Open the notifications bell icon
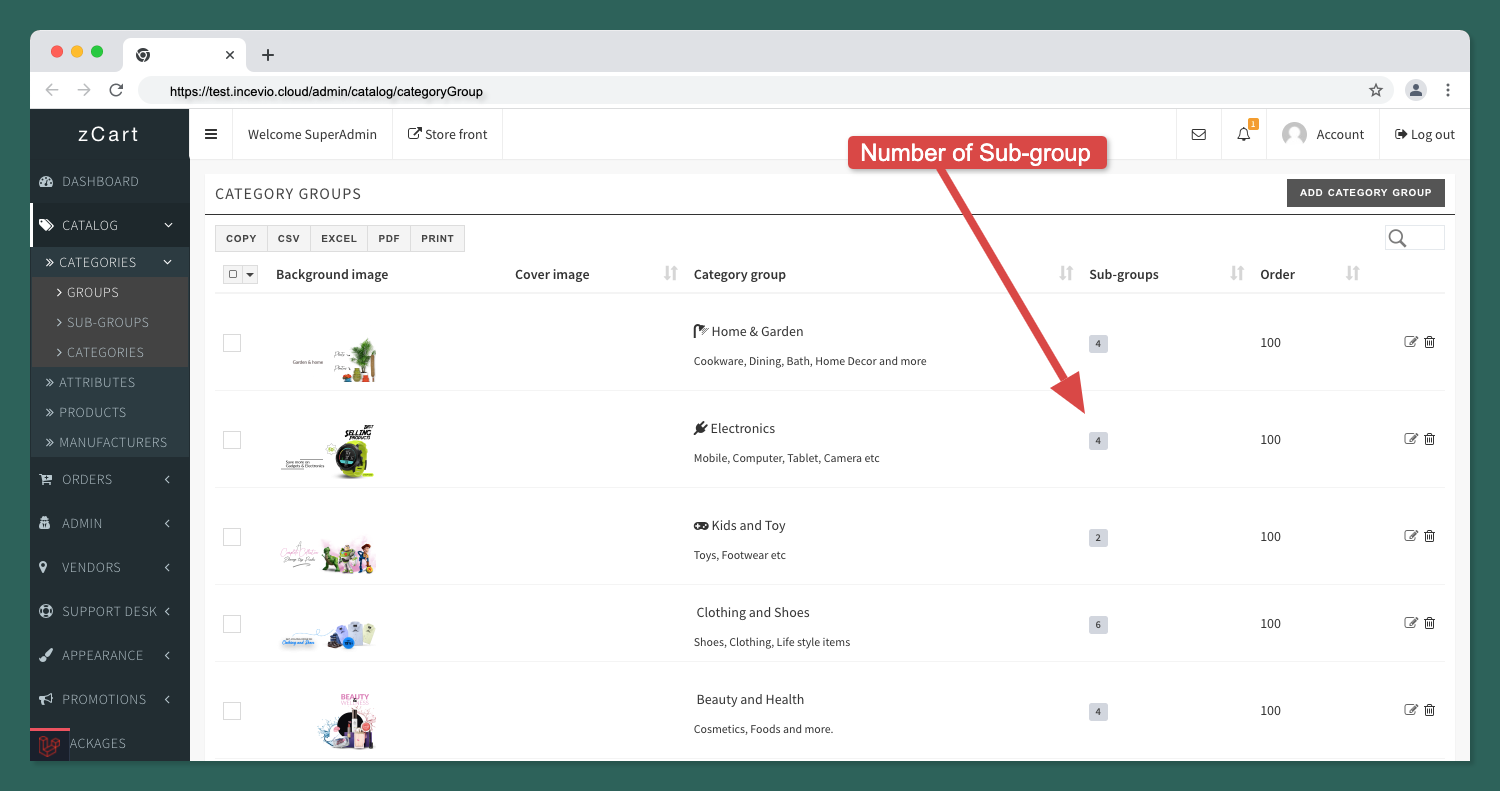This screenshot has width=1500, height=791. [1244, 134]
